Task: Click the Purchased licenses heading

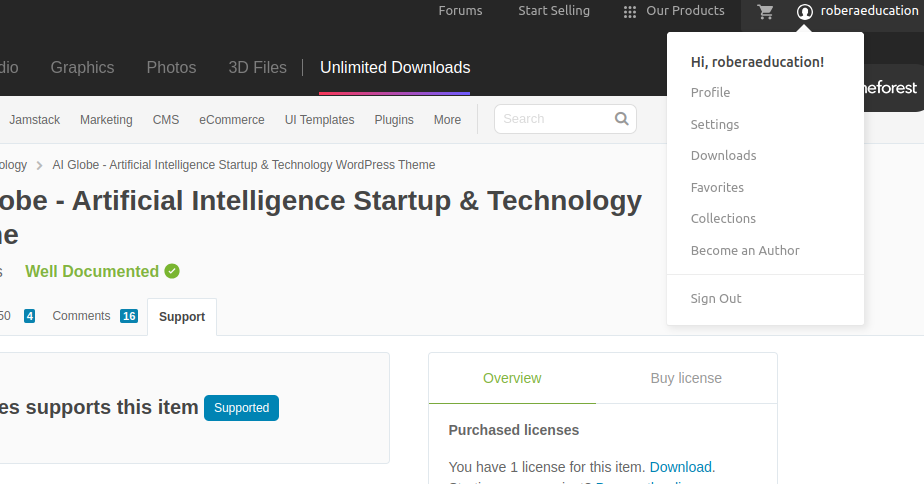Action: tap(514, 430)
